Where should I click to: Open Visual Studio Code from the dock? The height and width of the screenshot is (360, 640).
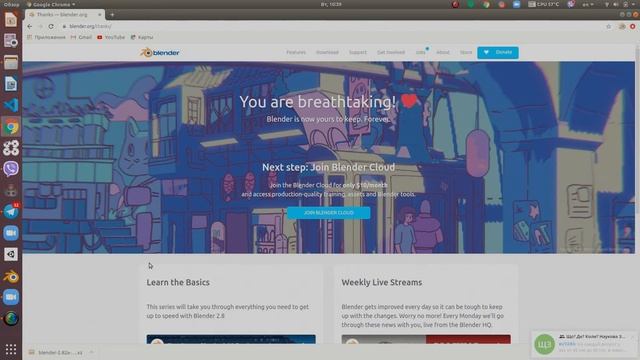coord(11,105)
